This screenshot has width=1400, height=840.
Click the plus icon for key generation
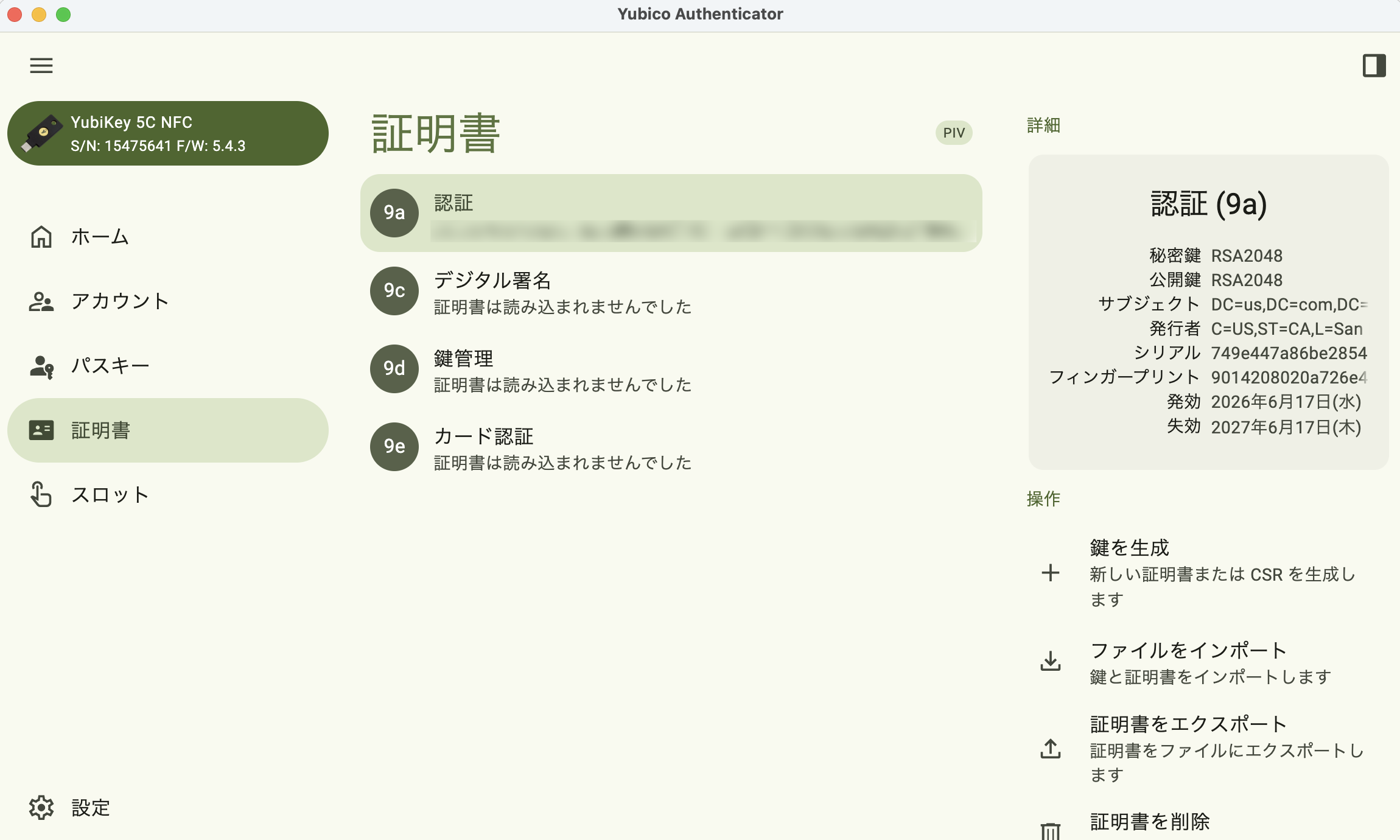click(x=1051, y=573)
